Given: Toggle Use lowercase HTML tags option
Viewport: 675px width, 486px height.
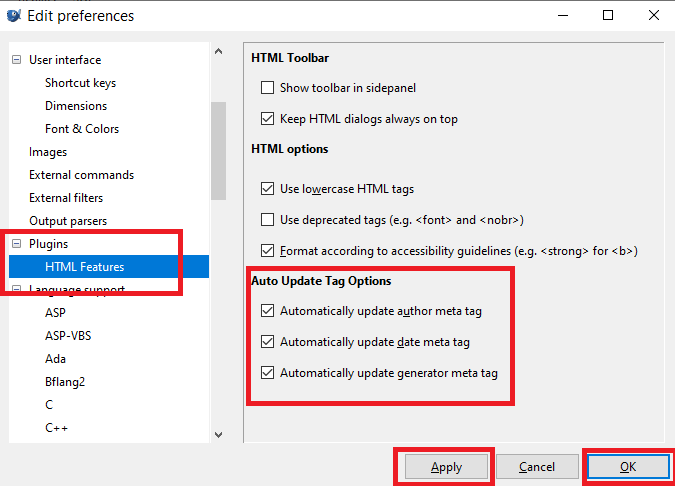Looking at the screenshot, I should click(267, 188).
